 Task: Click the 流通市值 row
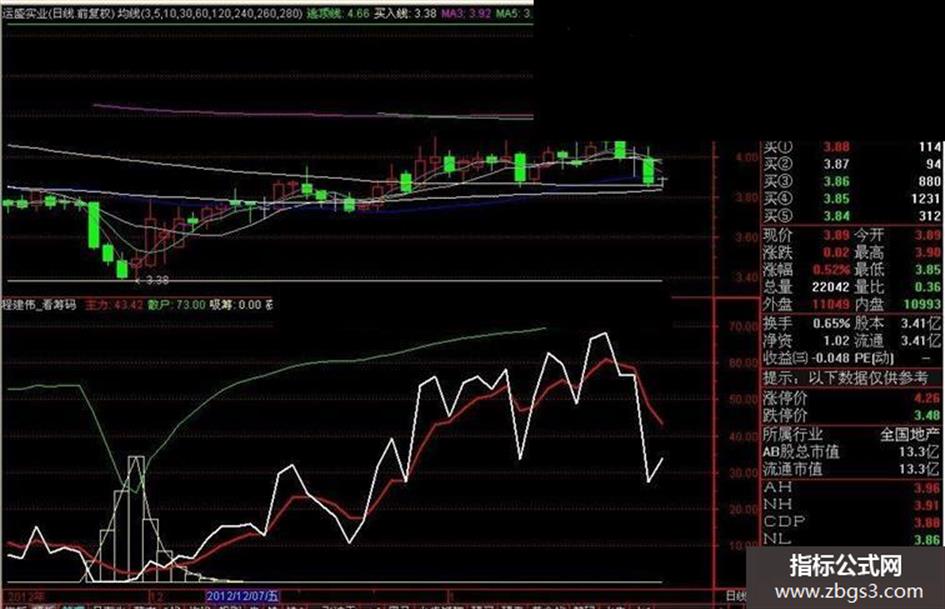point(852,469)
